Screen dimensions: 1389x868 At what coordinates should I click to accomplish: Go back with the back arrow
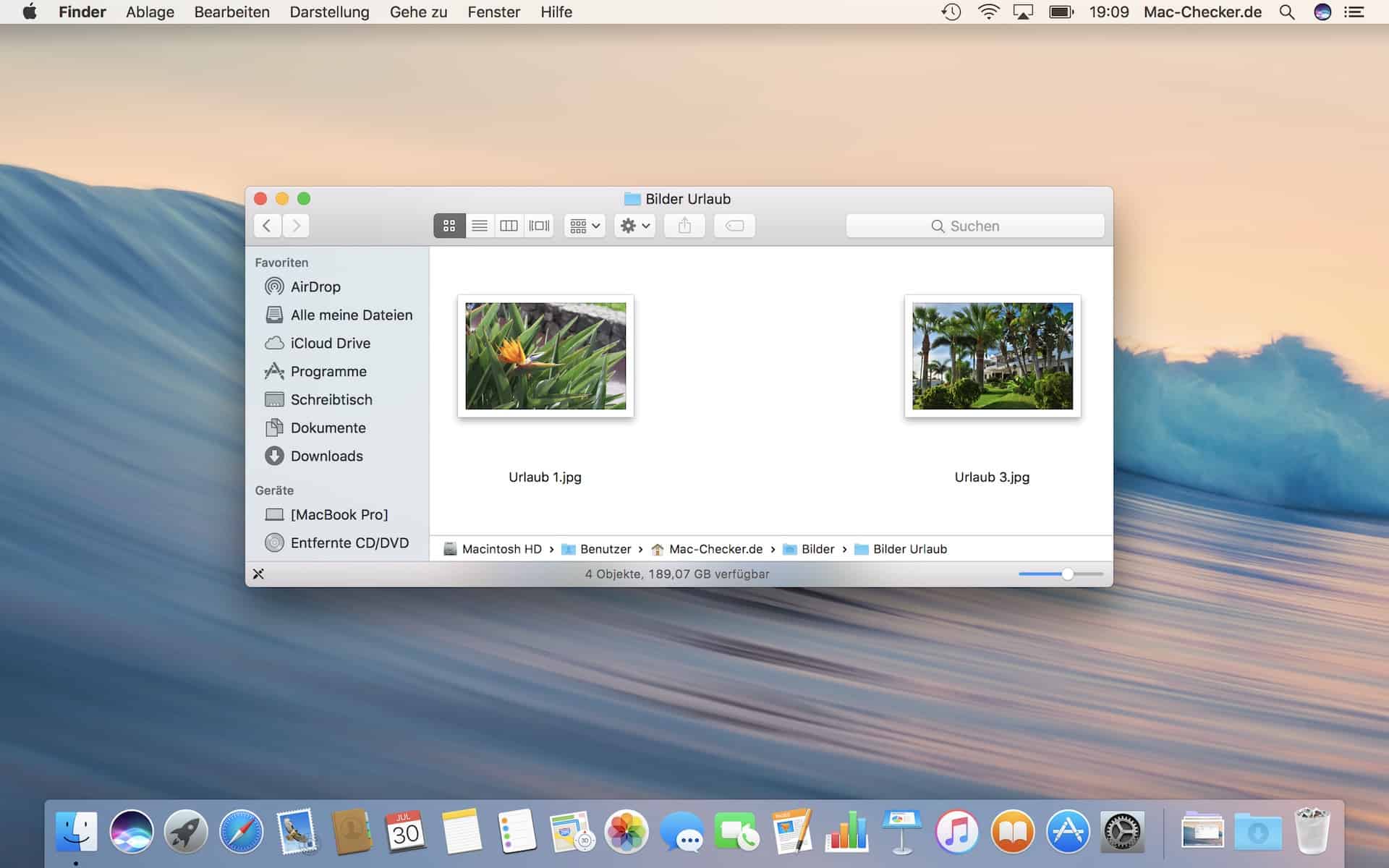(x=267, y=226)
